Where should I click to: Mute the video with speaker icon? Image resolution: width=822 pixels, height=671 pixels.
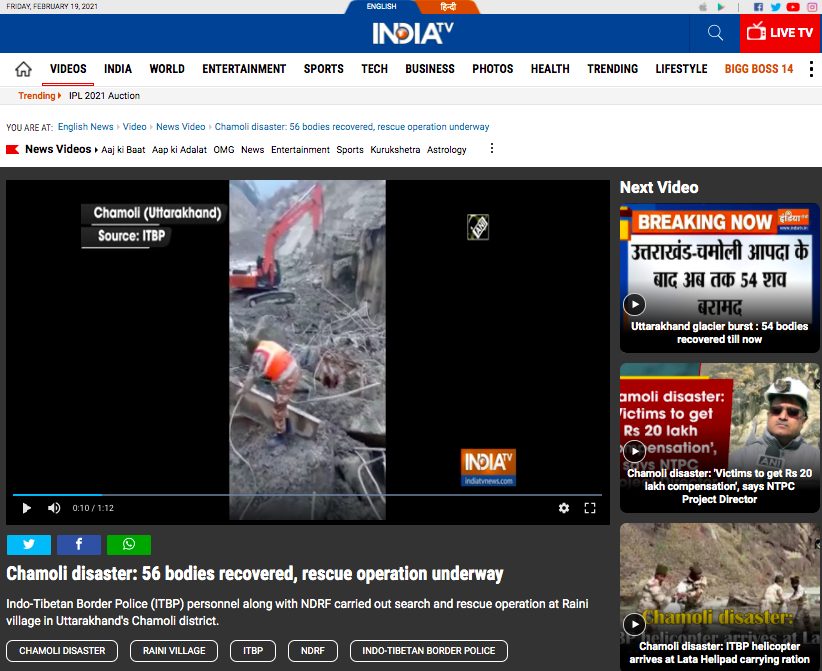coord(54,508)
